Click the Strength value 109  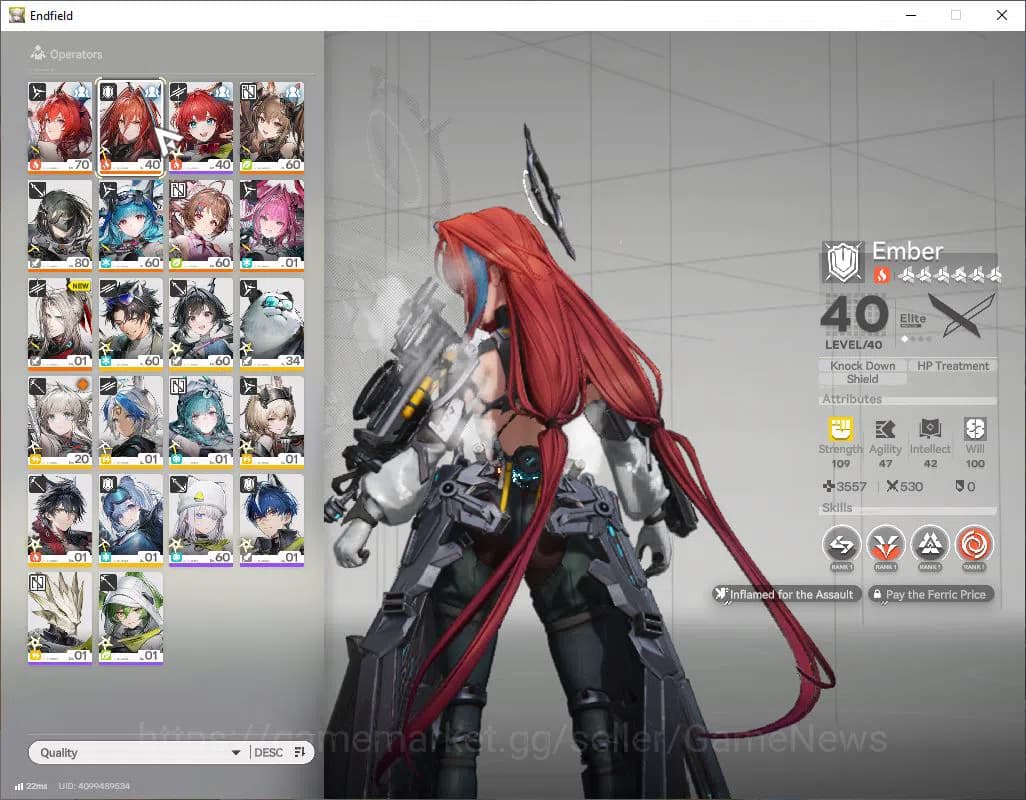pos(840,464)
